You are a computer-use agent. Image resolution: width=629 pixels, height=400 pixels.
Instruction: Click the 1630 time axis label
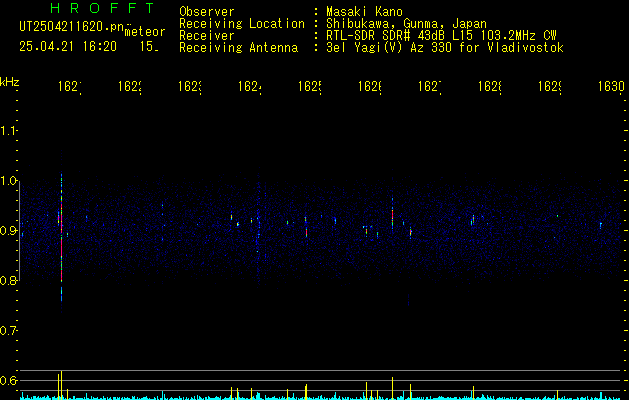pyautogui.click(x=611, y=86)
